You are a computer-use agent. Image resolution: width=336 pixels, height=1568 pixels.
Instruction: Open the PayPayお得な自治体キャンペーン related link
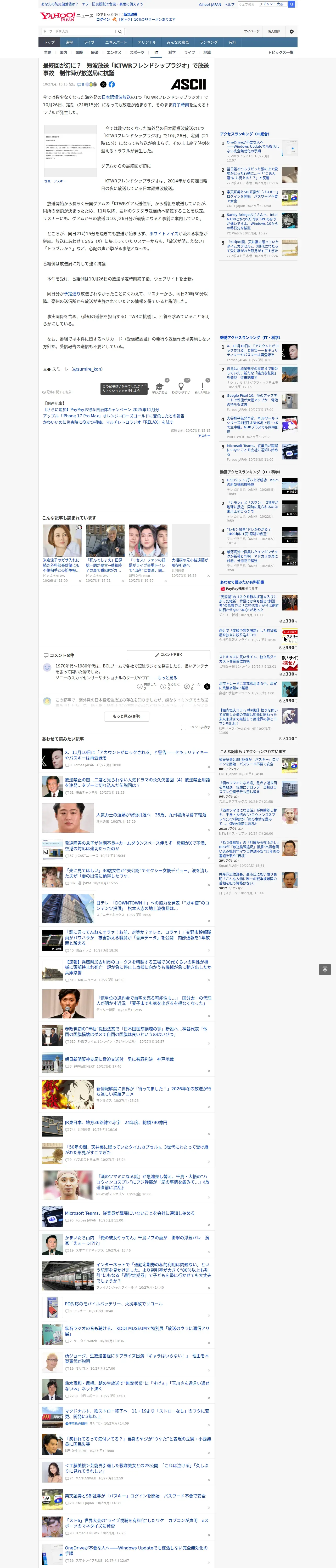coord(102,410)
